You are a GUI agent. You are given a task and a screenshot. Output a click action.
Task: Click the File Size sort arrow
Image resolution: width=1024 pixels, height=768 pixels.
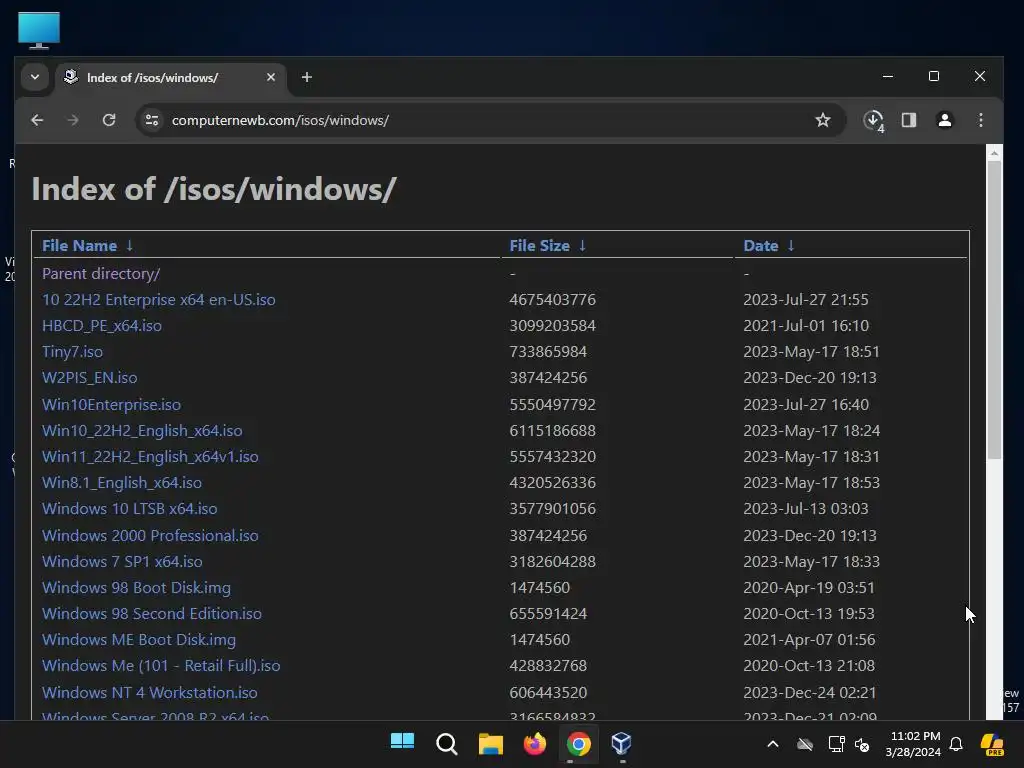582,246
